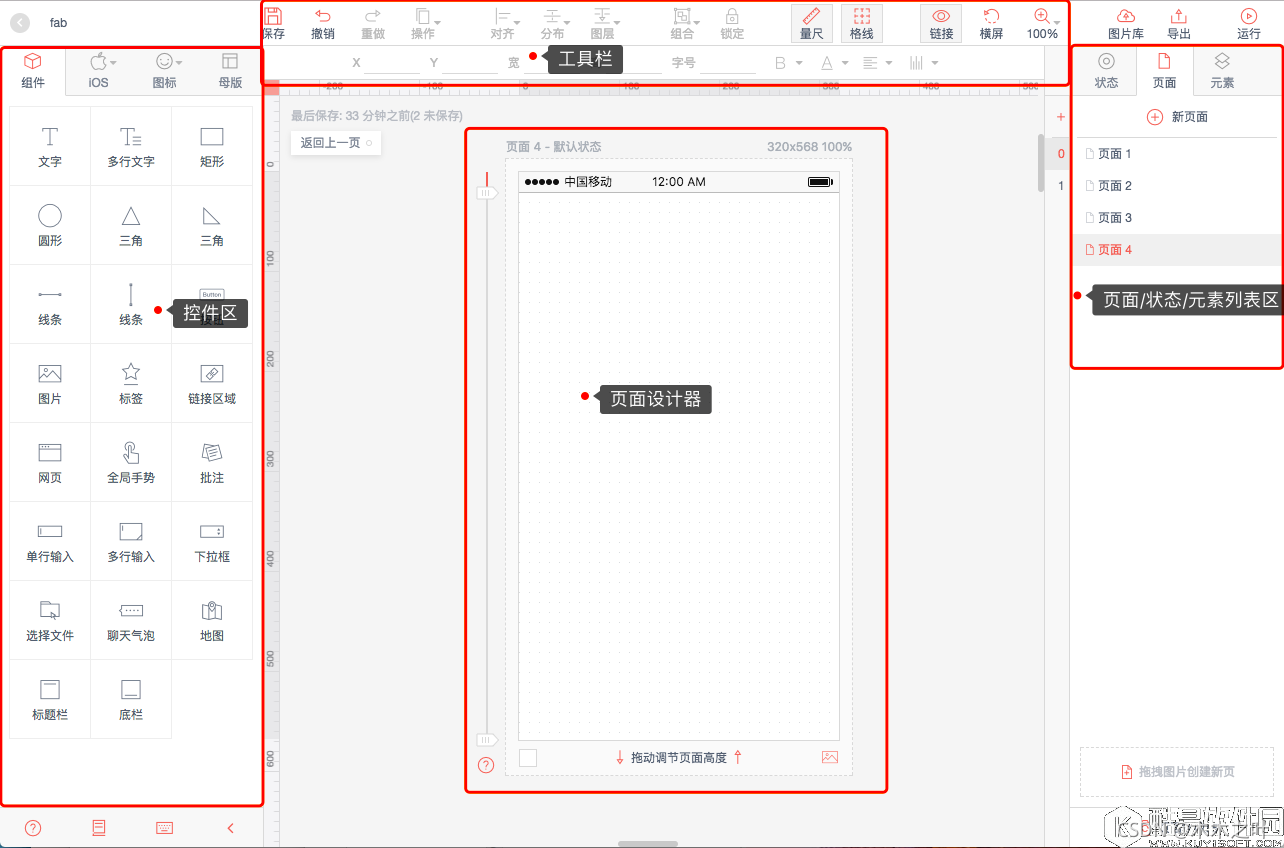
Task: Redo with the 重做 icon
Action: point(373,24)
